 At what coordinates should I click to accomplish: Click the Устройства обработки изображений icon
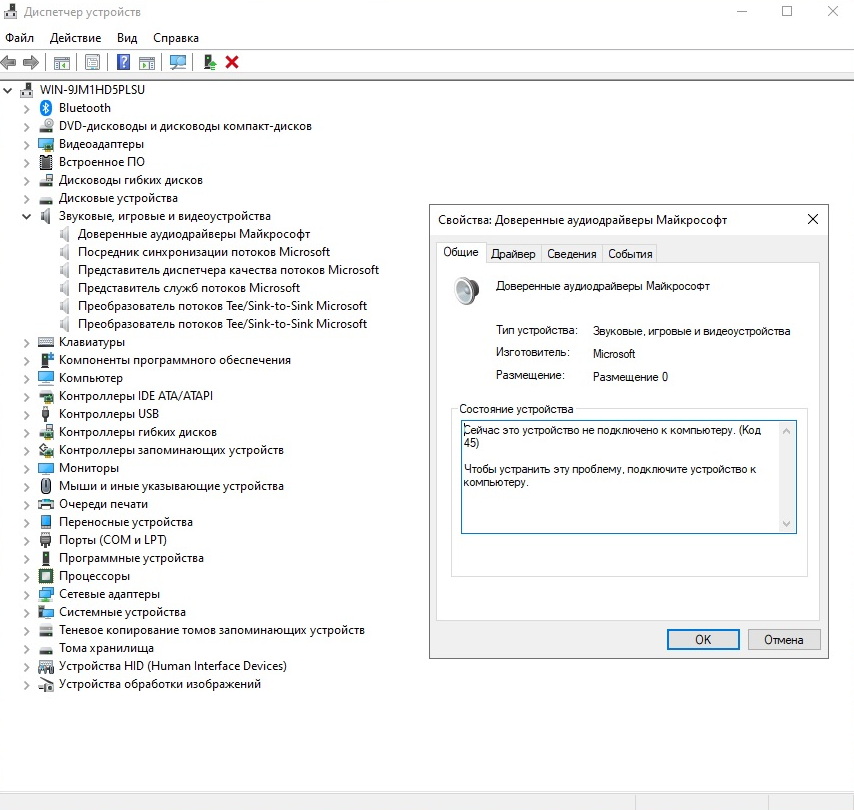[x=46, y=684]
